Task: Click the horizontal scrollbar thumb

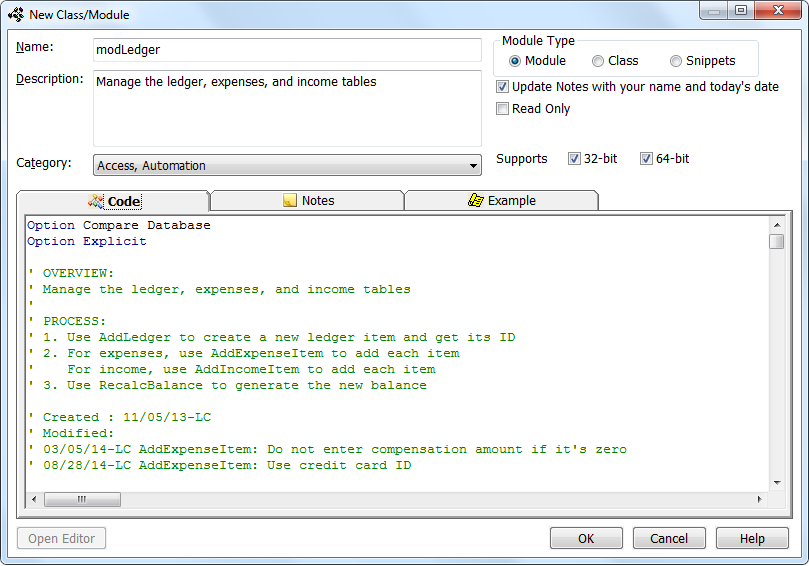Action: pyautogui.click(x=83, y=499)
